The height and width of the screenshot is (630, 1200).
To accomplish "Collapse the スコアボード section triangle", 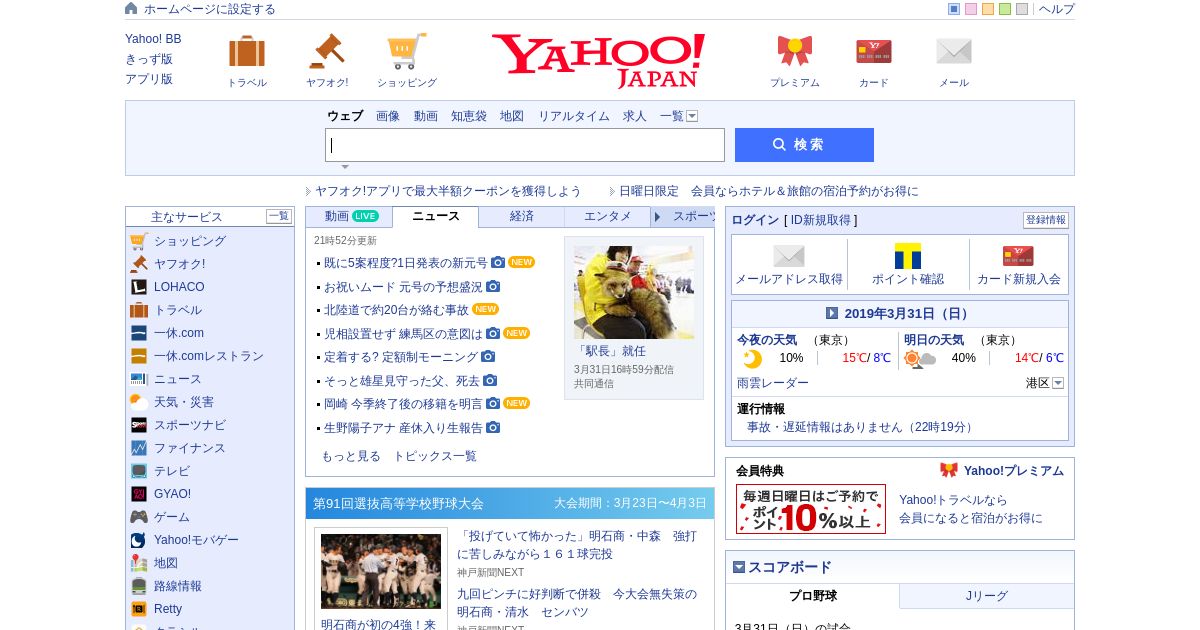I will click(x=739, y=567).
